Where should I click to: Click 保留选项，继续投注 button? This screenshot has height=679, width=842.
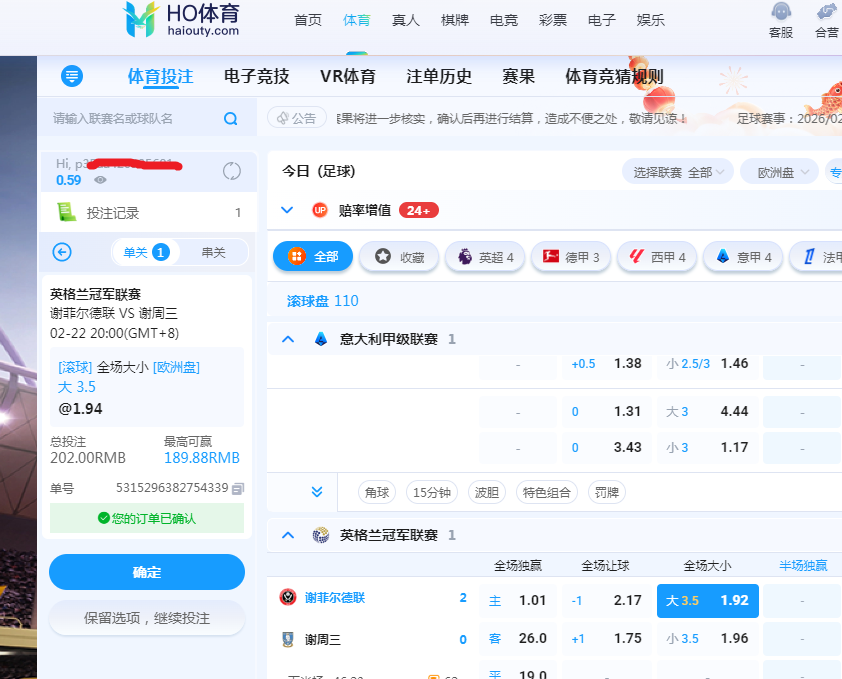pos(147,618)
